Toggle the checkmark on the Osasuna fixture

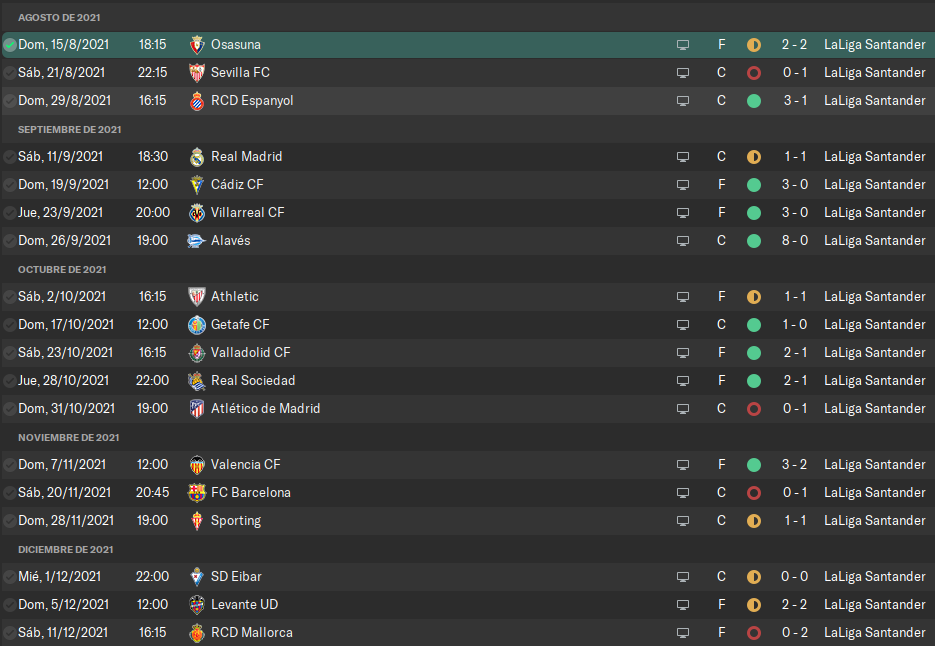(10, 45)
